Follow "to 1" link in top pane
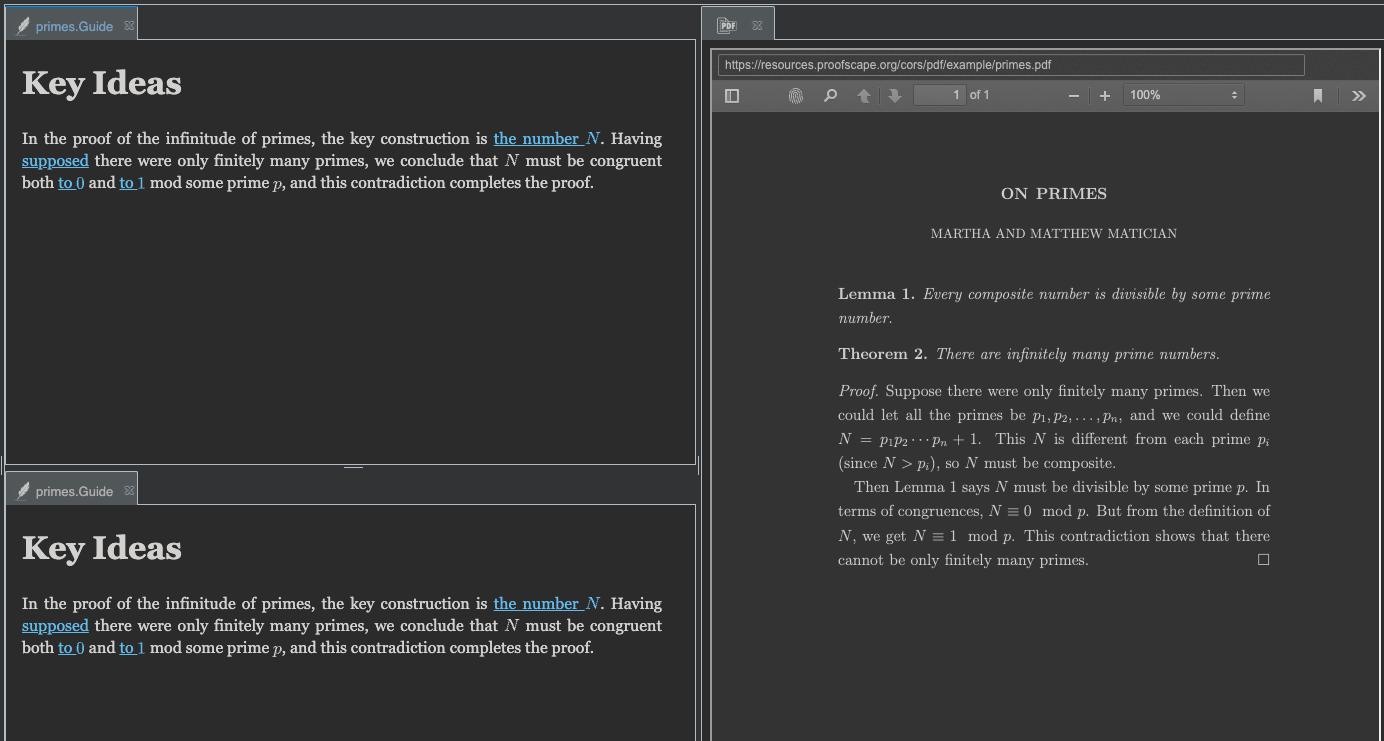 tap(132, 183)
